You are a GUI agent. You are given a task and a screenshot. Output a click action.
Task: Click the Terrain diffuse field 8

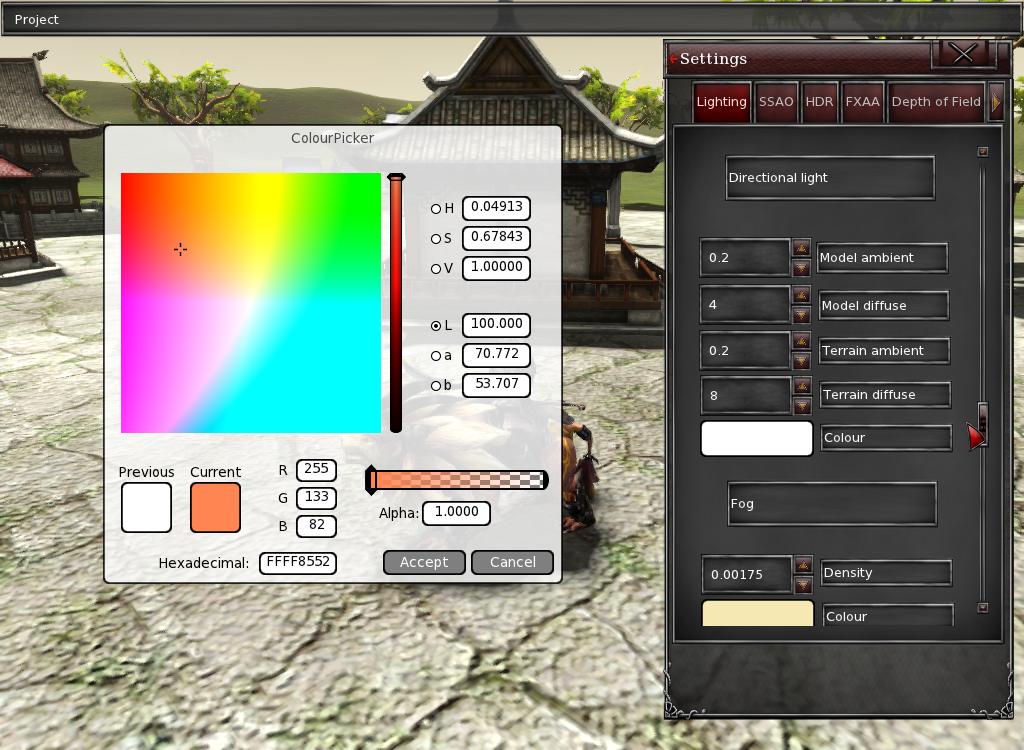coord(746,395)
